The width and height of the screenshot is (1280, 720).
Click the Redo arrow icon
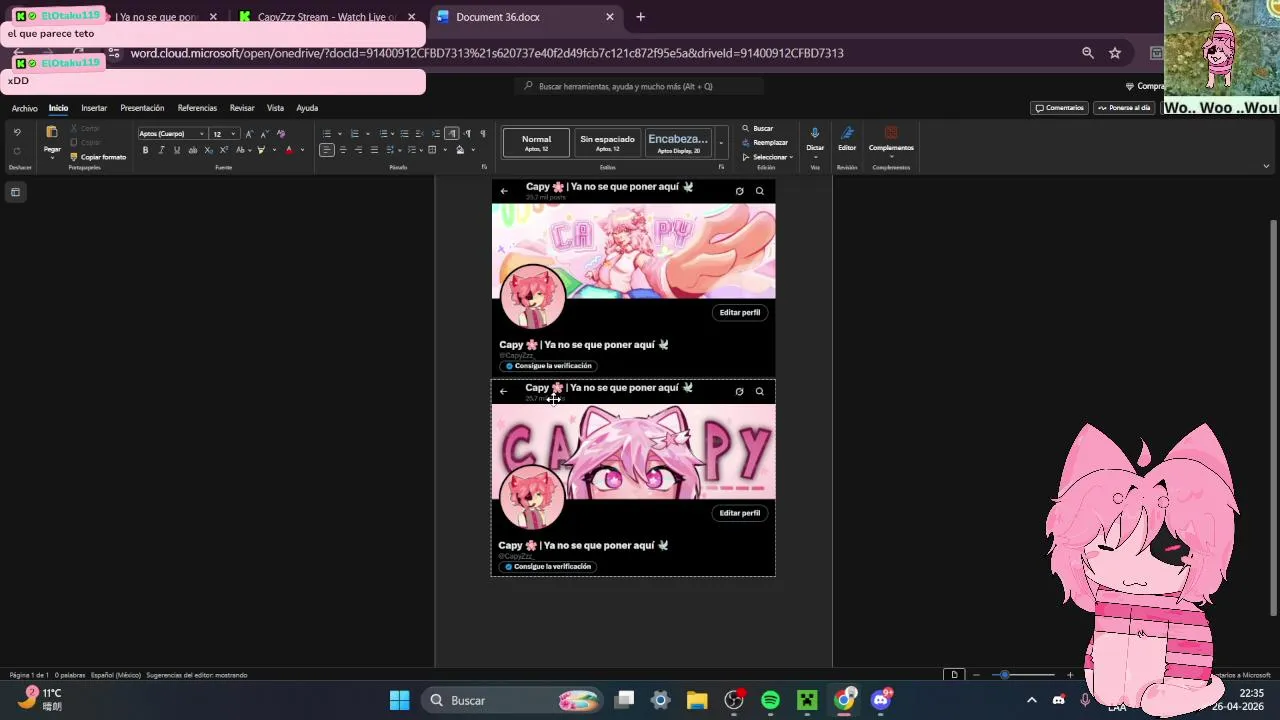[x=17, y=151]
